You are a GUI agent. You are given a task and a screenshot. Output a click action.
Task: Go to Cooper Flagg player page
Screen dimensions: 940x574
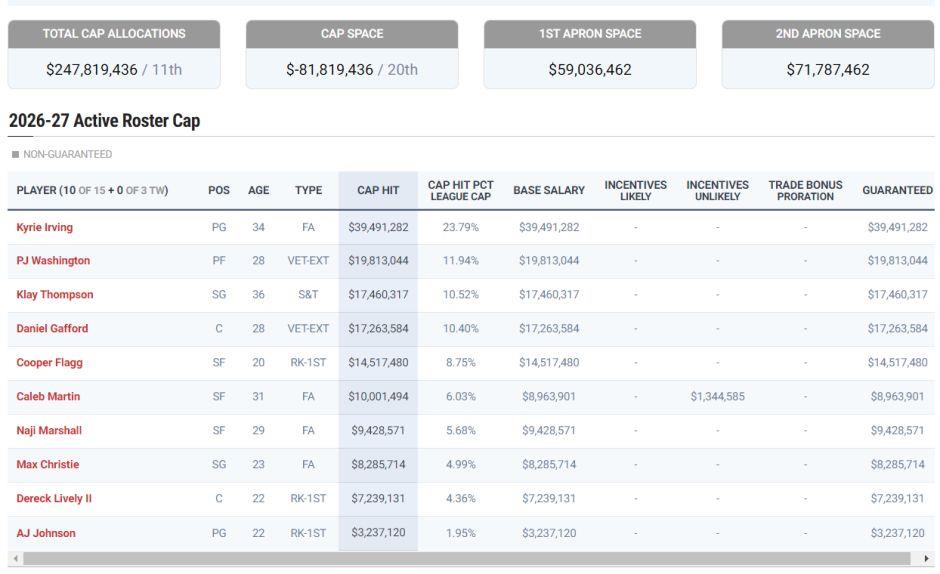(x=49, y=363)
